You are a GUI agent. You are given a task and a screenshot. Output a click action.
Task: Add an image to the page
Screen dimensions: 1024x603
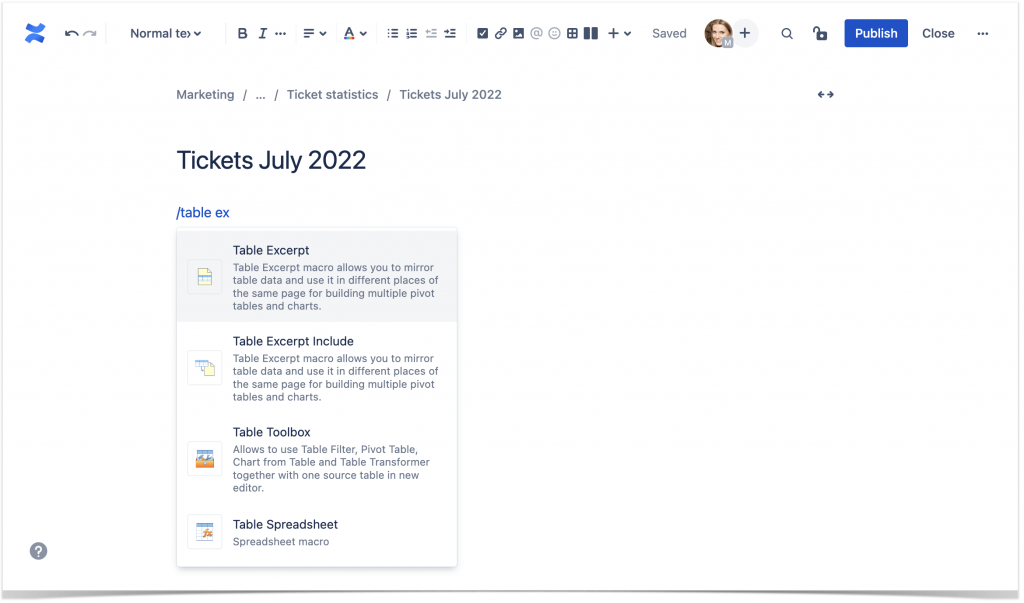pyautogui.click(x=518, y=33)
